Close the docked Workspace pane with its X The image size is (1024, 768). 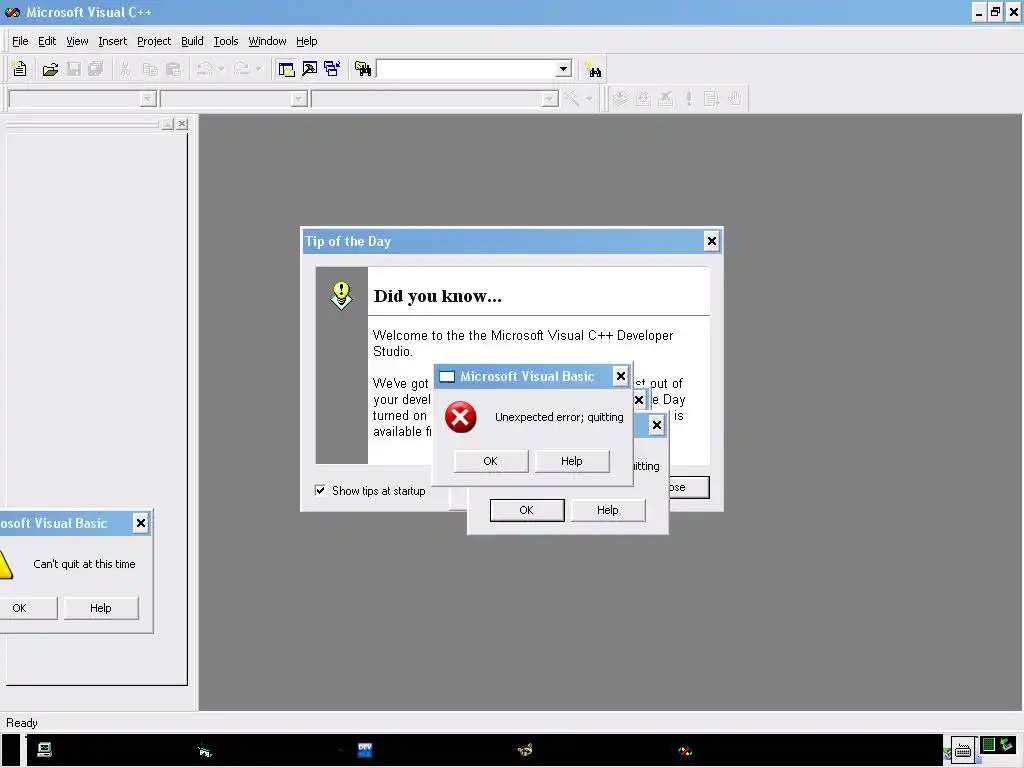[182, 123]
